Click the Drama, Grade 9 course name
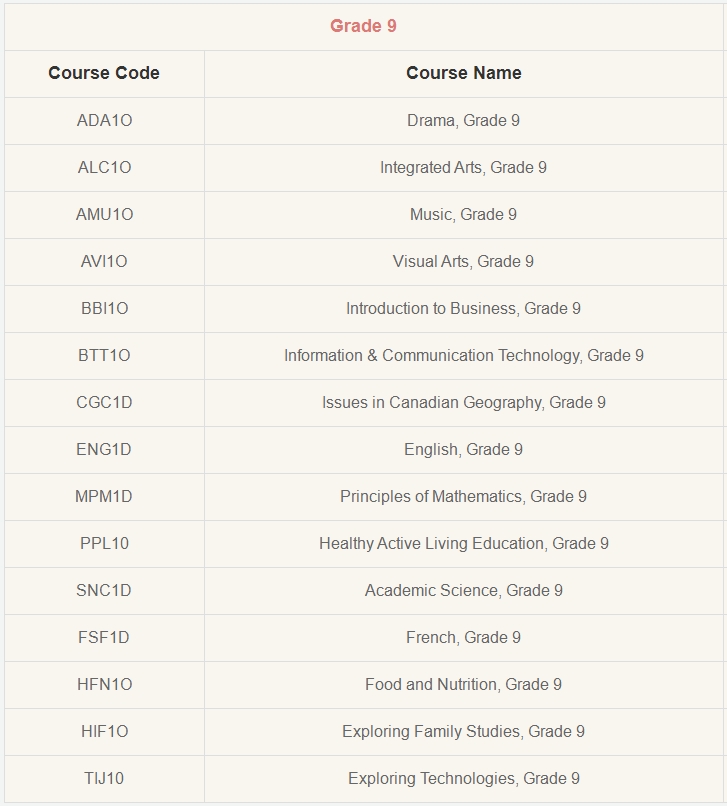The image size is (727, 806). pos(463,120)
